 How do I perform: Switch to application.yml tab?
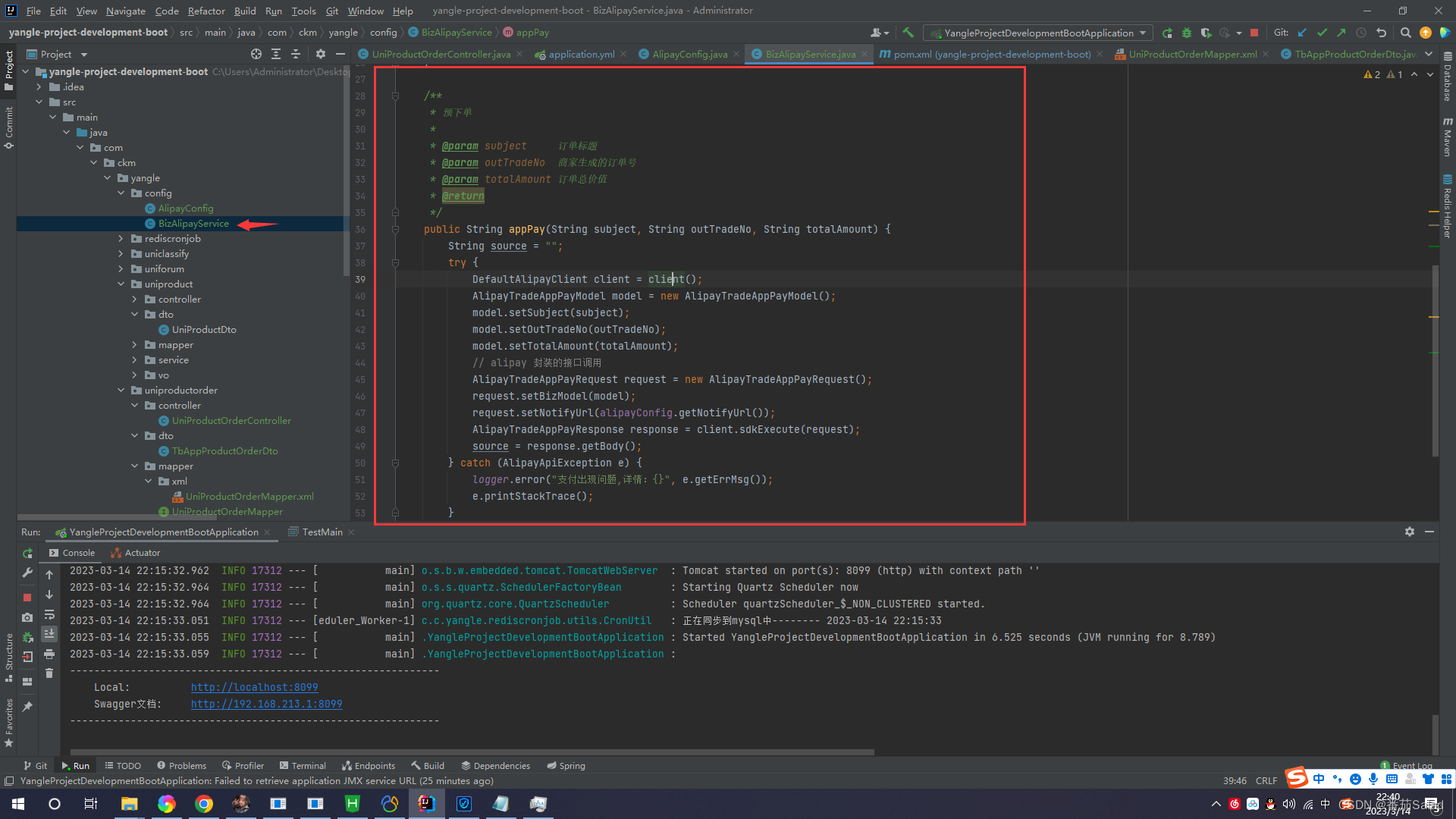(581, 54)
